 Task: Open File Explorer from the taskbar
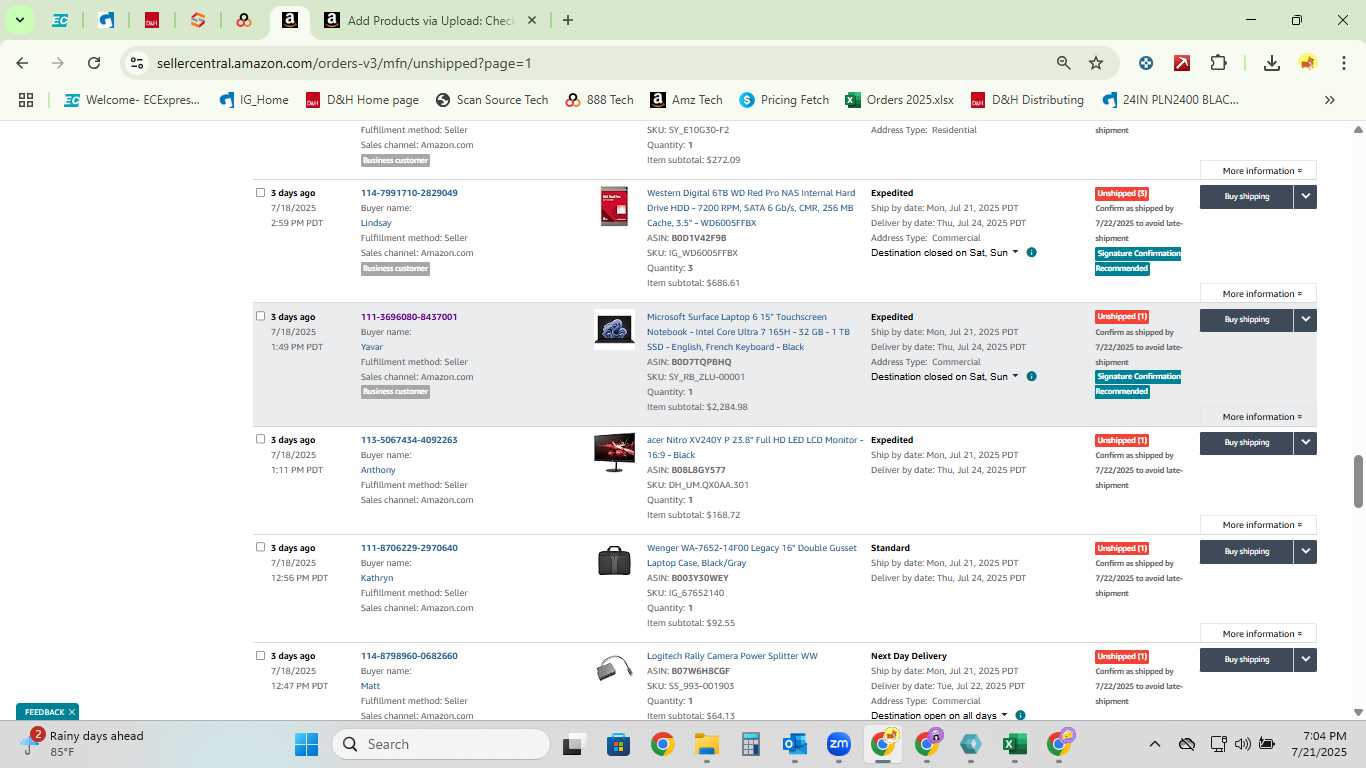tap(707, 744)
